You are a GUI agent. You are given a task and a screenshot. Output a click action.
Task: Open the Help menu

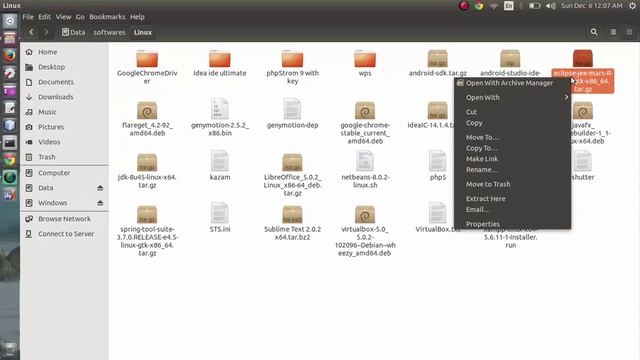pyautogui.click(x=137, y=17)
